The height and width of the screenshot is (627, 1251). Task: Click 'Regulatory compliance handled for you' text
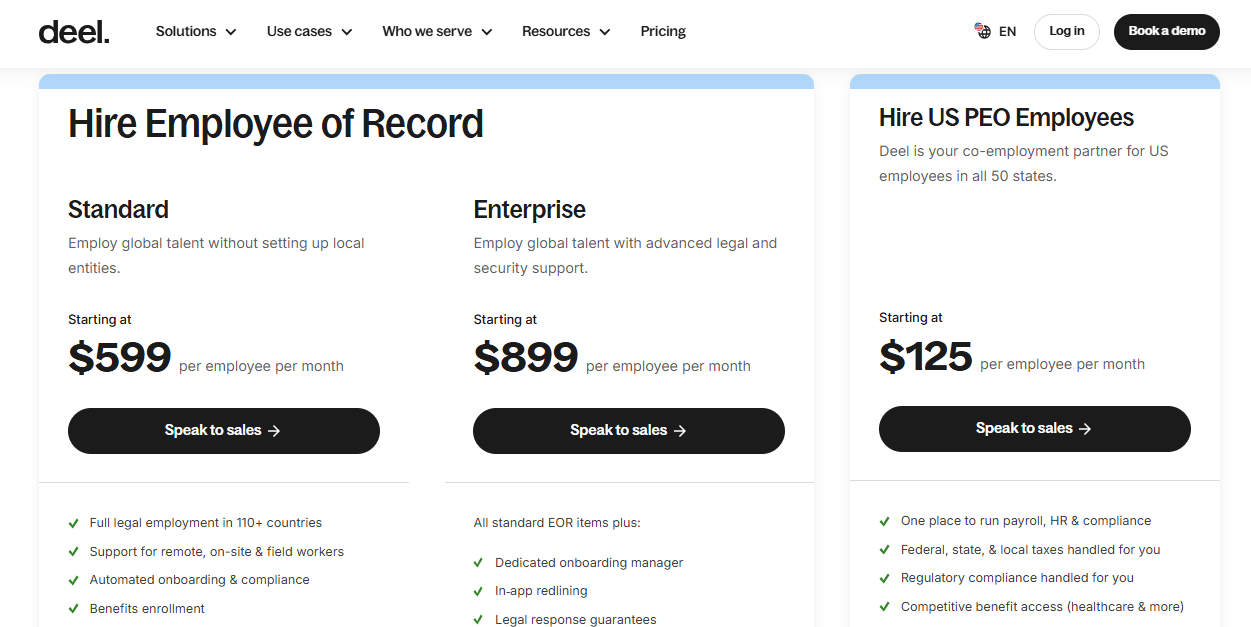tap(1018, 578)
